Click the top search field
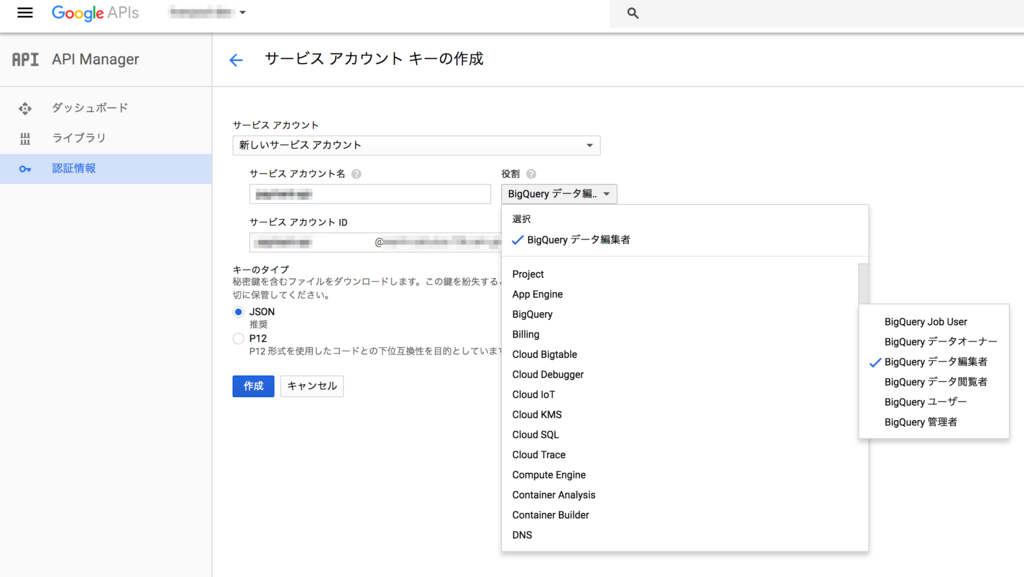This screenshot has width=1024, height=577. click(816, 13)
